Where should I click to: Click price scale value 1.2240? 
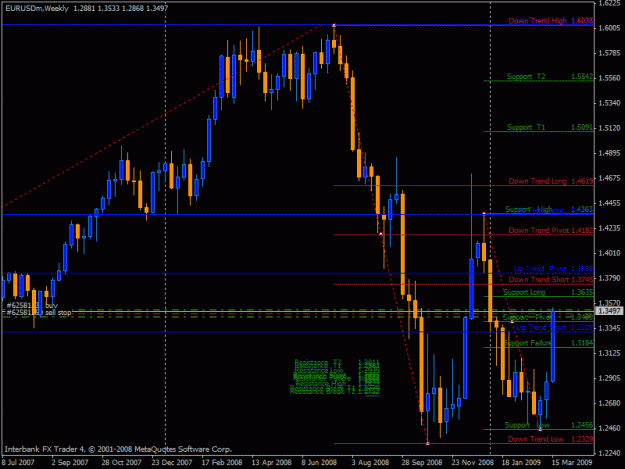coord(610,453)
